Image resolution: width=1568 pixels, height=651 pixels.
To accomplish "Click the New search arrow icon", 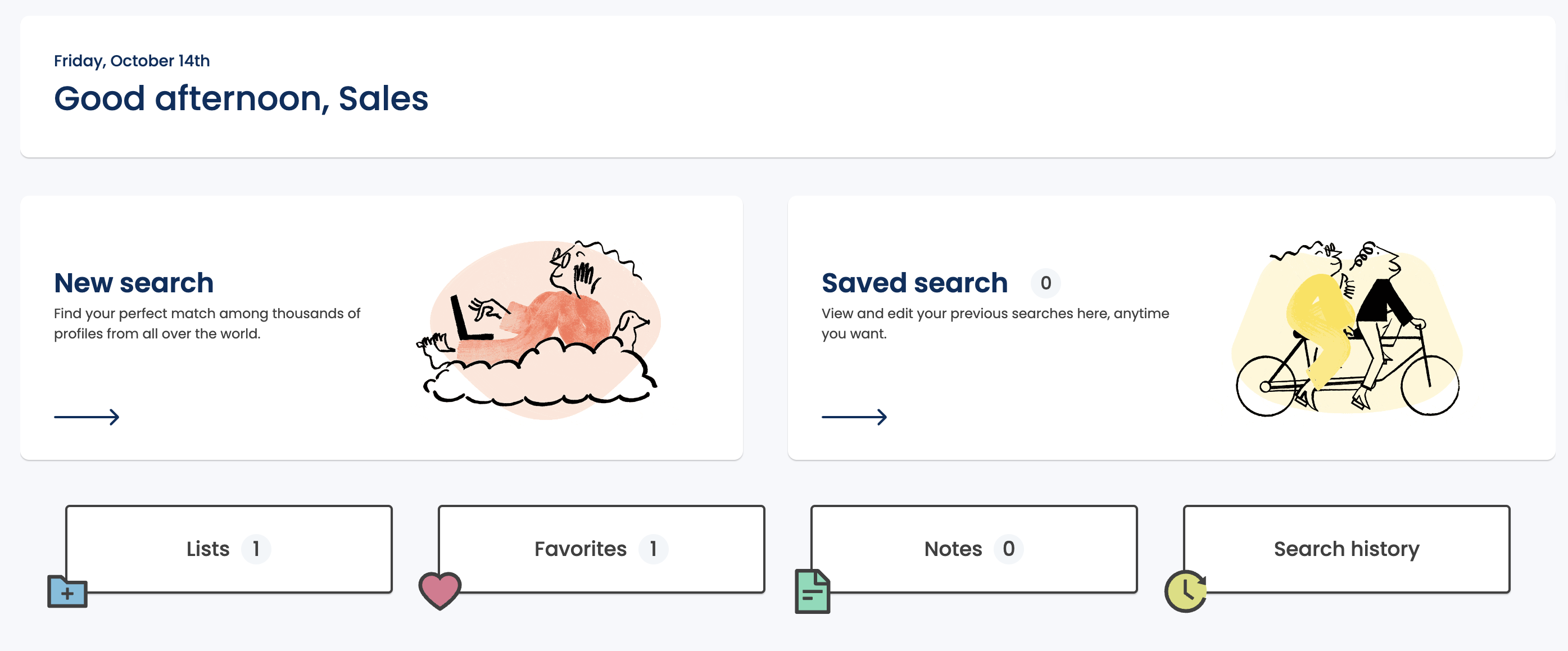I will click(87, 417).
